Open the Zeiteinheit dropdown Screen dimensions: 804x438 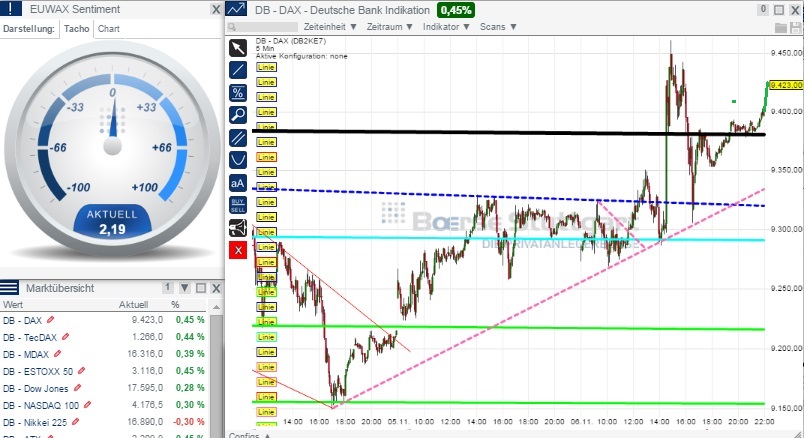[330, 27]
